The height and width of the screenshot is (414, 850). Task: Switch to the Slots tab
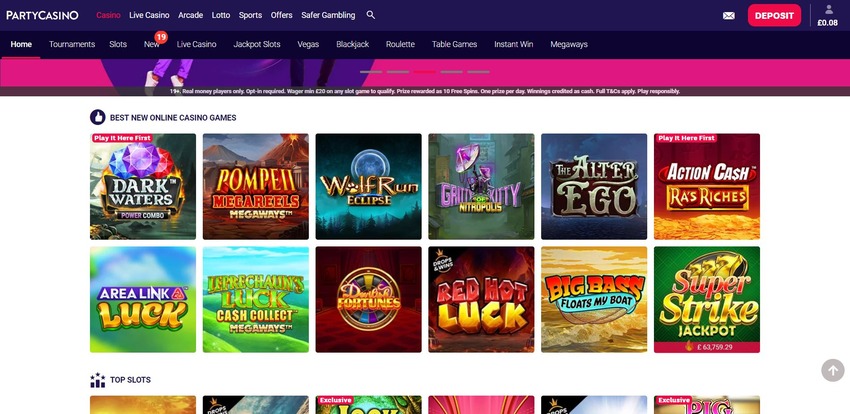tap(118, 44)
